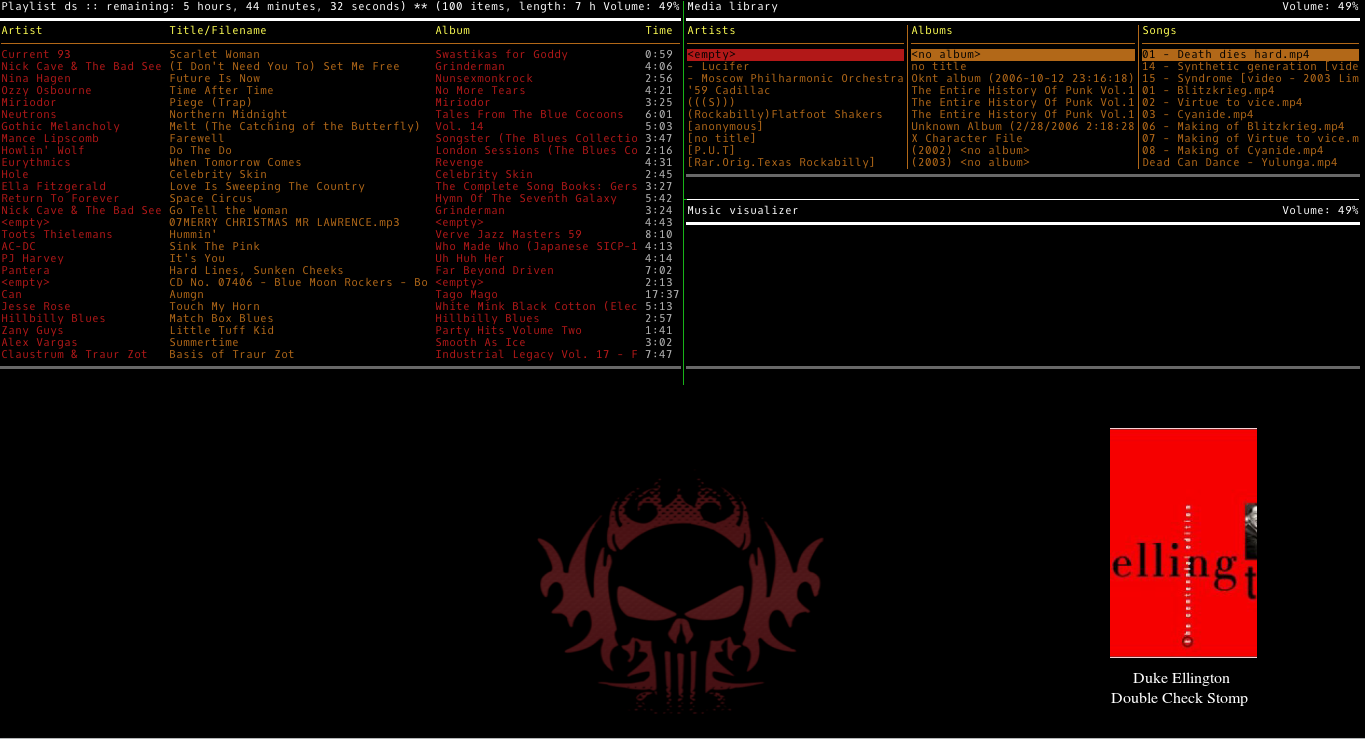1365x739 pixels.
Task: Select 'Oknt album (2006-10-12 23:16:18)'
Action: point(1023,79)
